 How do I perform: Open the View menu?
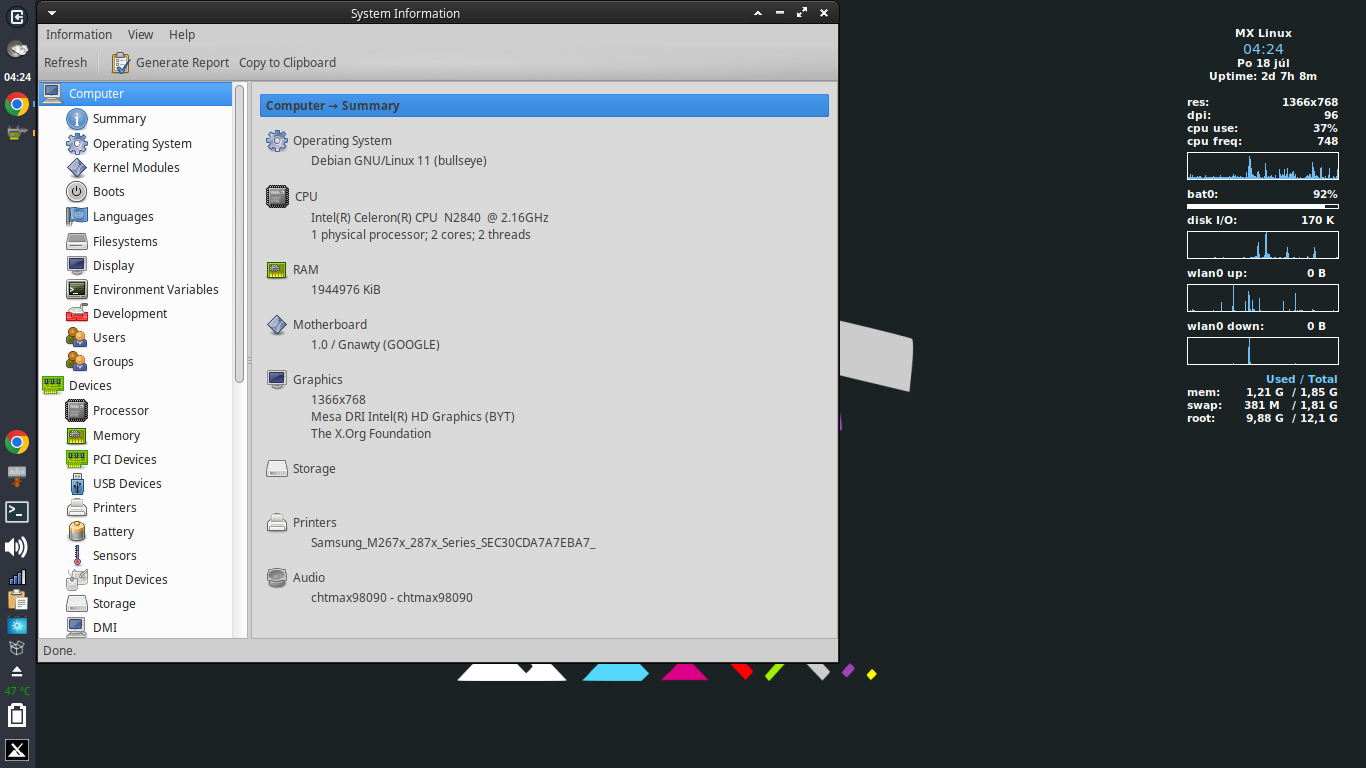coord(141,34)
